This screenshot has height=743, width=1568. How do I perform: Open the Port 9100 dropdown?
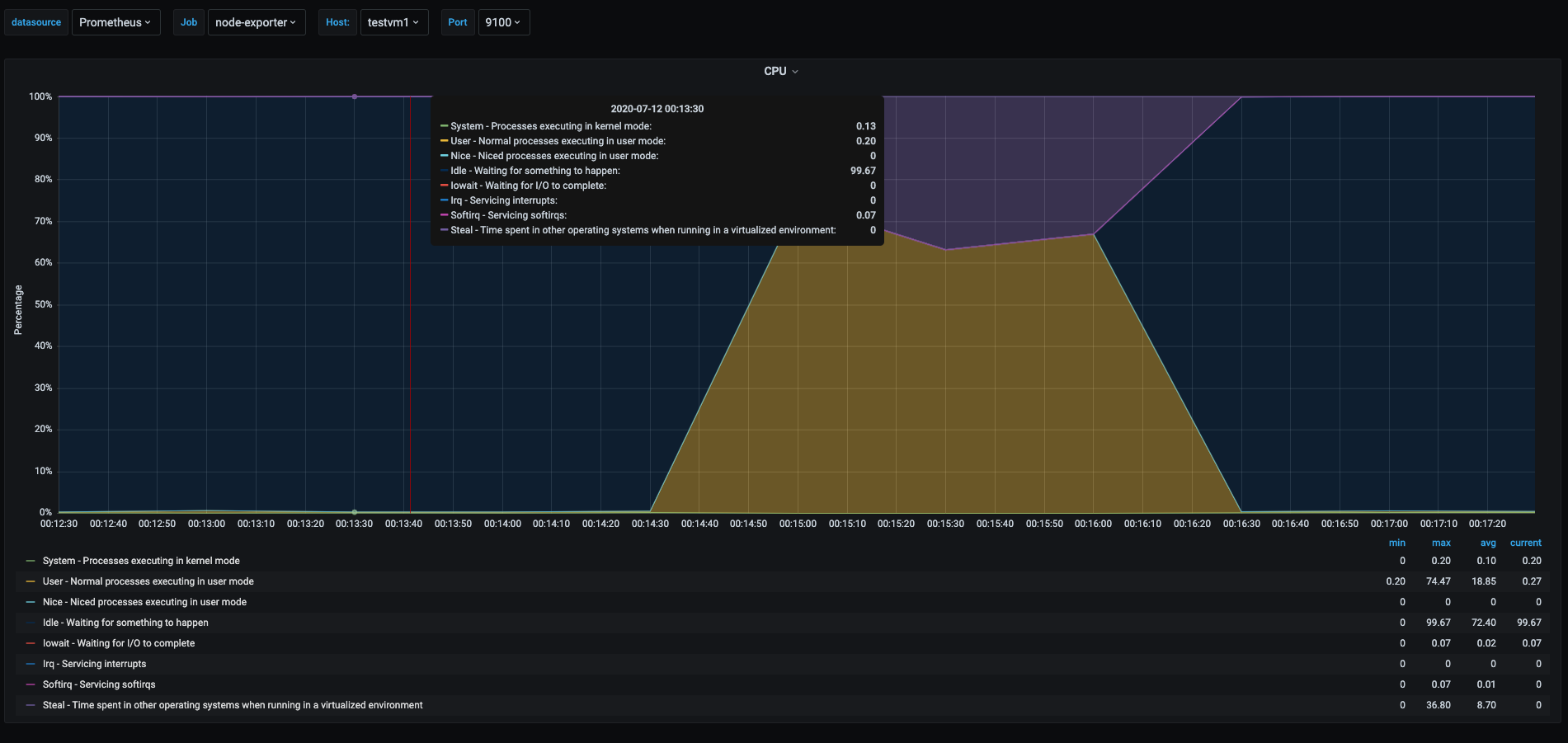[x=503, y=22]
